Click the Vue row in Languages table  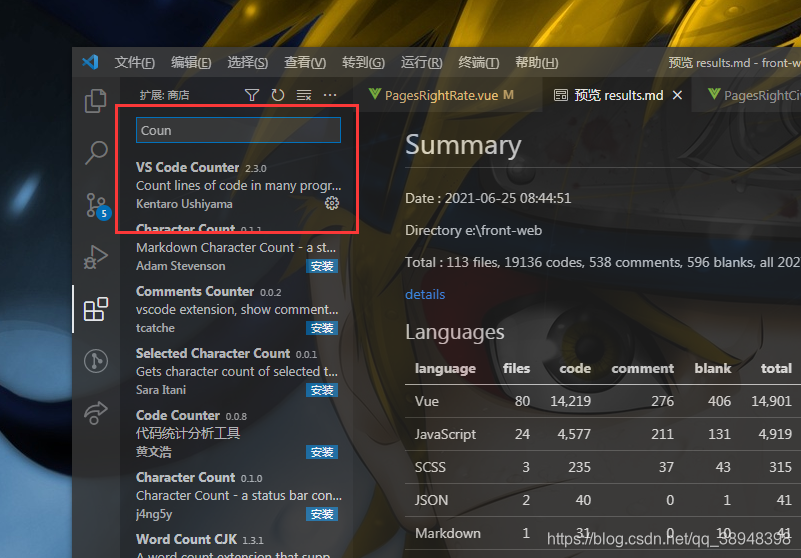coord(603,401)
